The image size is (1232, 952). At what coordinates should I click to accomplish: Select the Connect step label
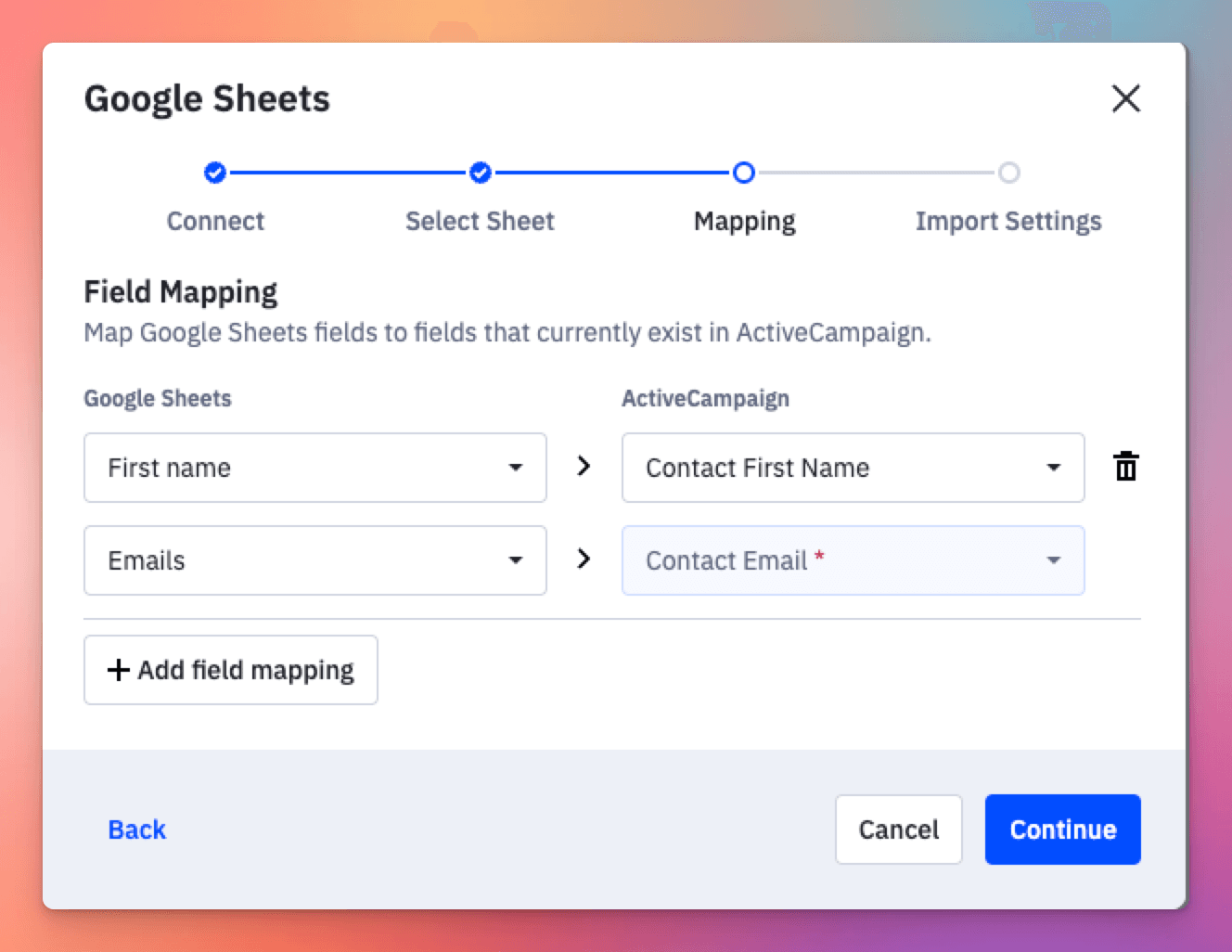coord(214,221)
